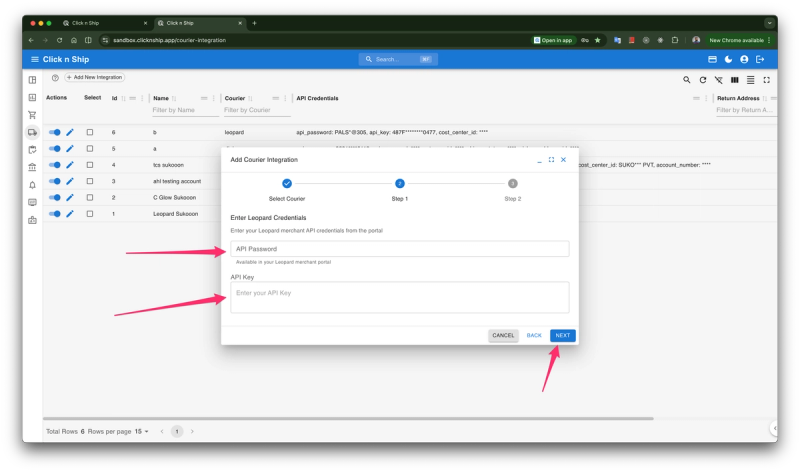The height and width of the screenshot is (472, 800).
Task: Open the hamburger menu beside Click n Ship
Action: [x=35, y=59]
